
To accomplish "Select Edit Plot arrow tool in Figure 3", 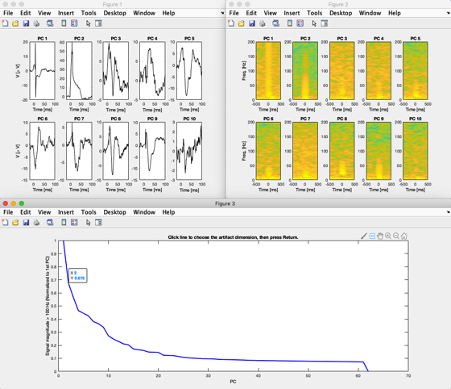I will coord(88,222).
